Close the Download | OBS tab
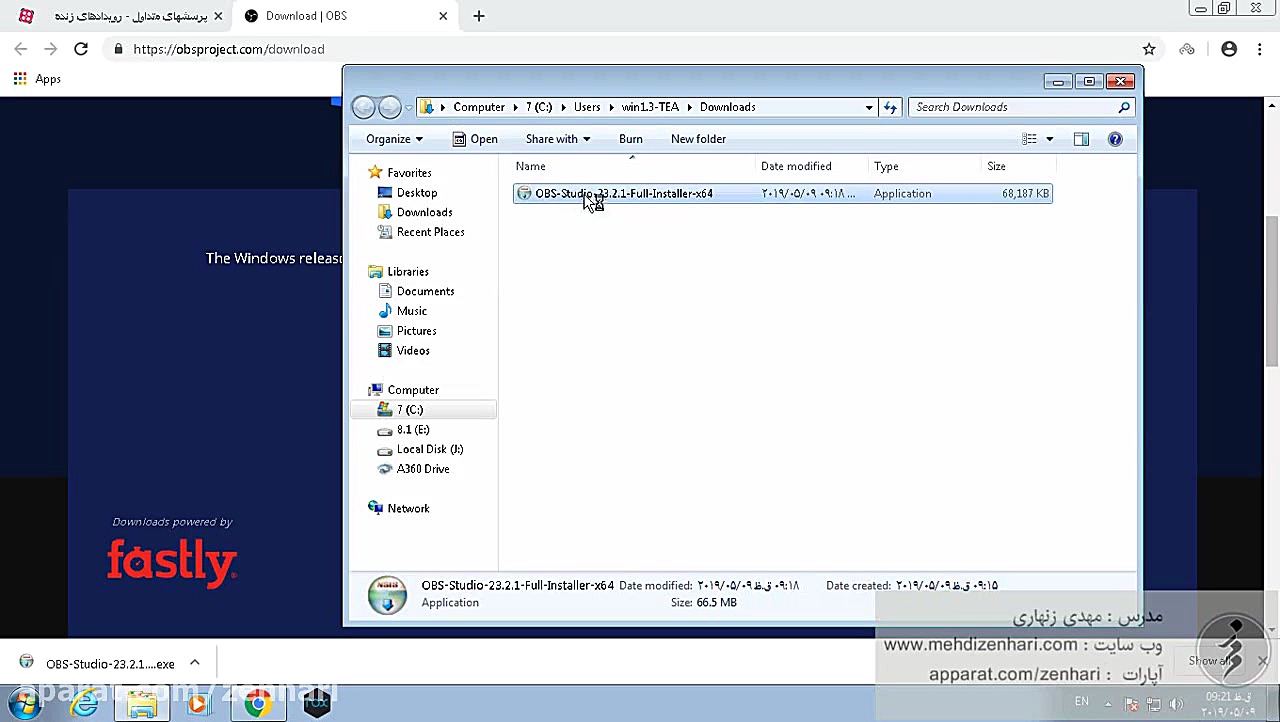This screenshot has width=1280, height=722. 443,16
